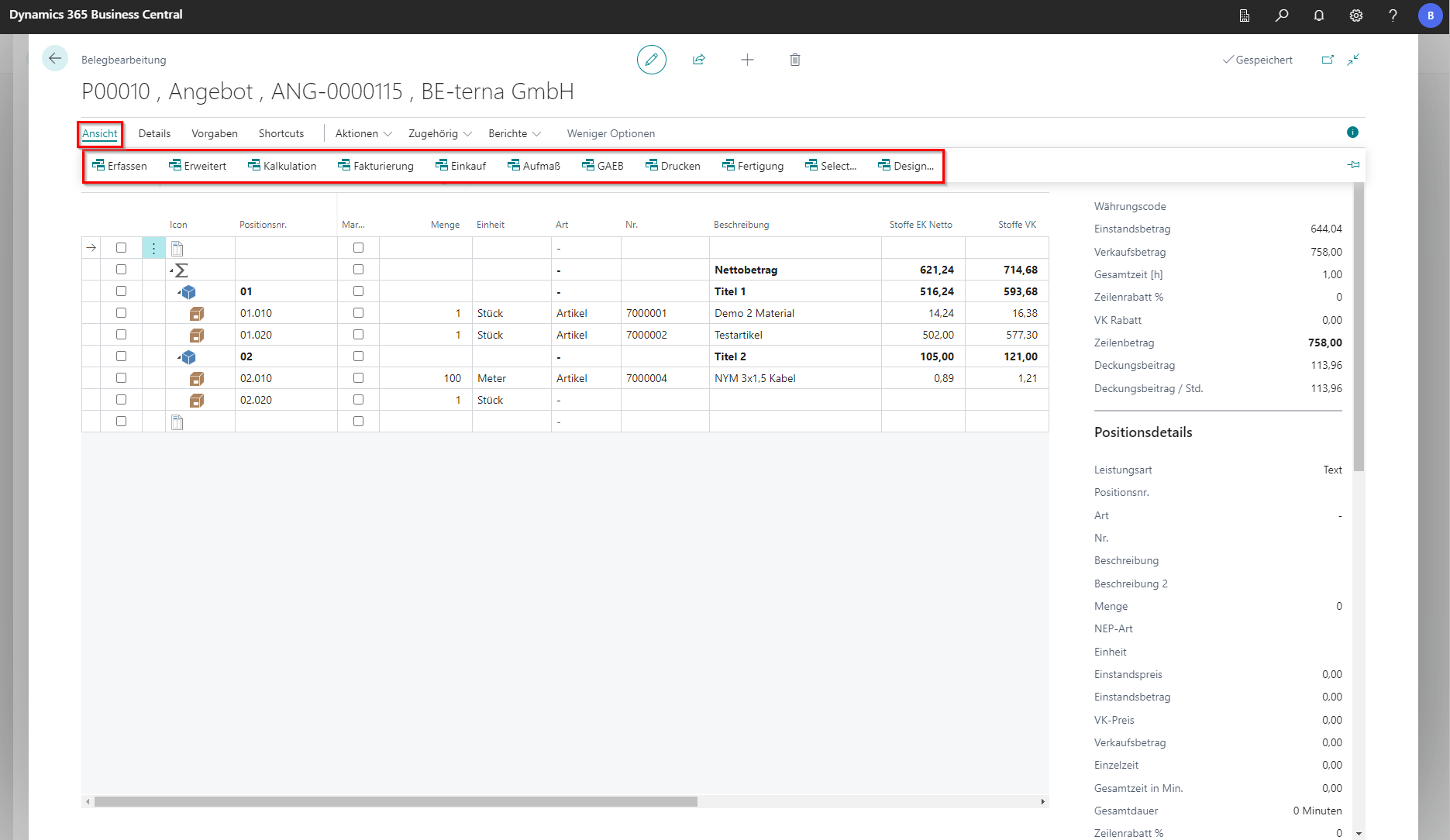Open the Vorgaben tab
1450x840 pixels.
tap(215, 133)
